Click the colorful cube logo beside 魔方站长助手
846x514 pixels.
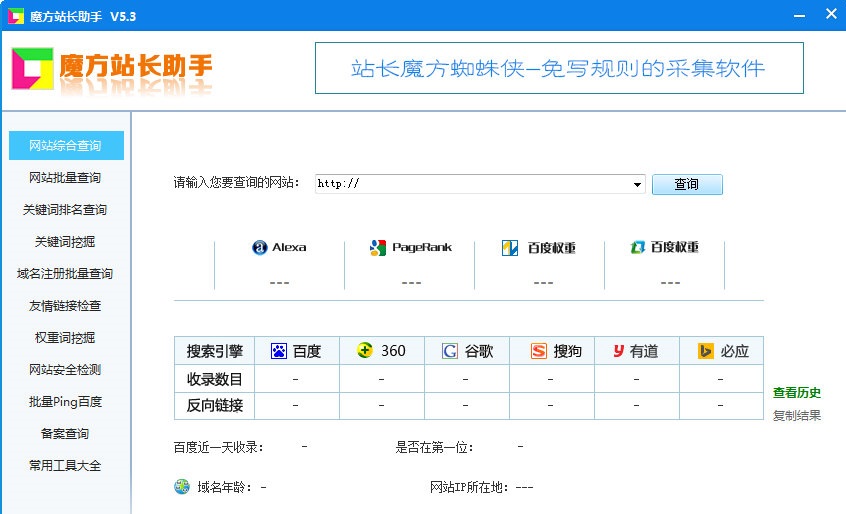(32, 68)
